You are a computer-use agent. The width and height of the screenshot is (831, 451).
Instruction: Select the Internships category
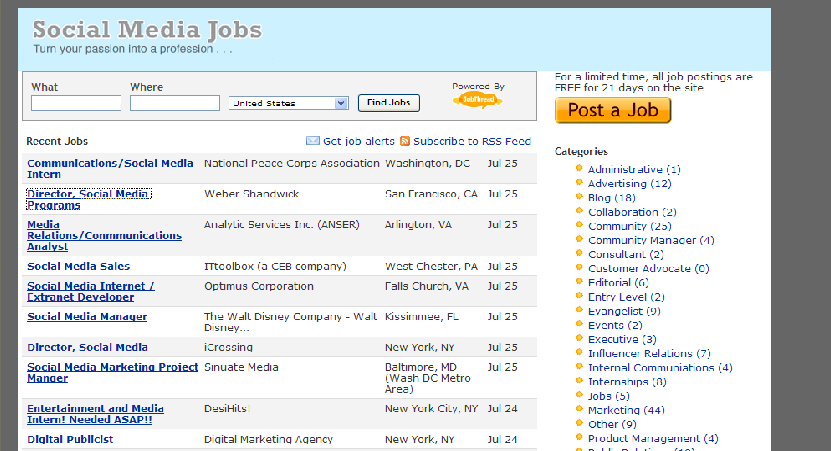627,382
